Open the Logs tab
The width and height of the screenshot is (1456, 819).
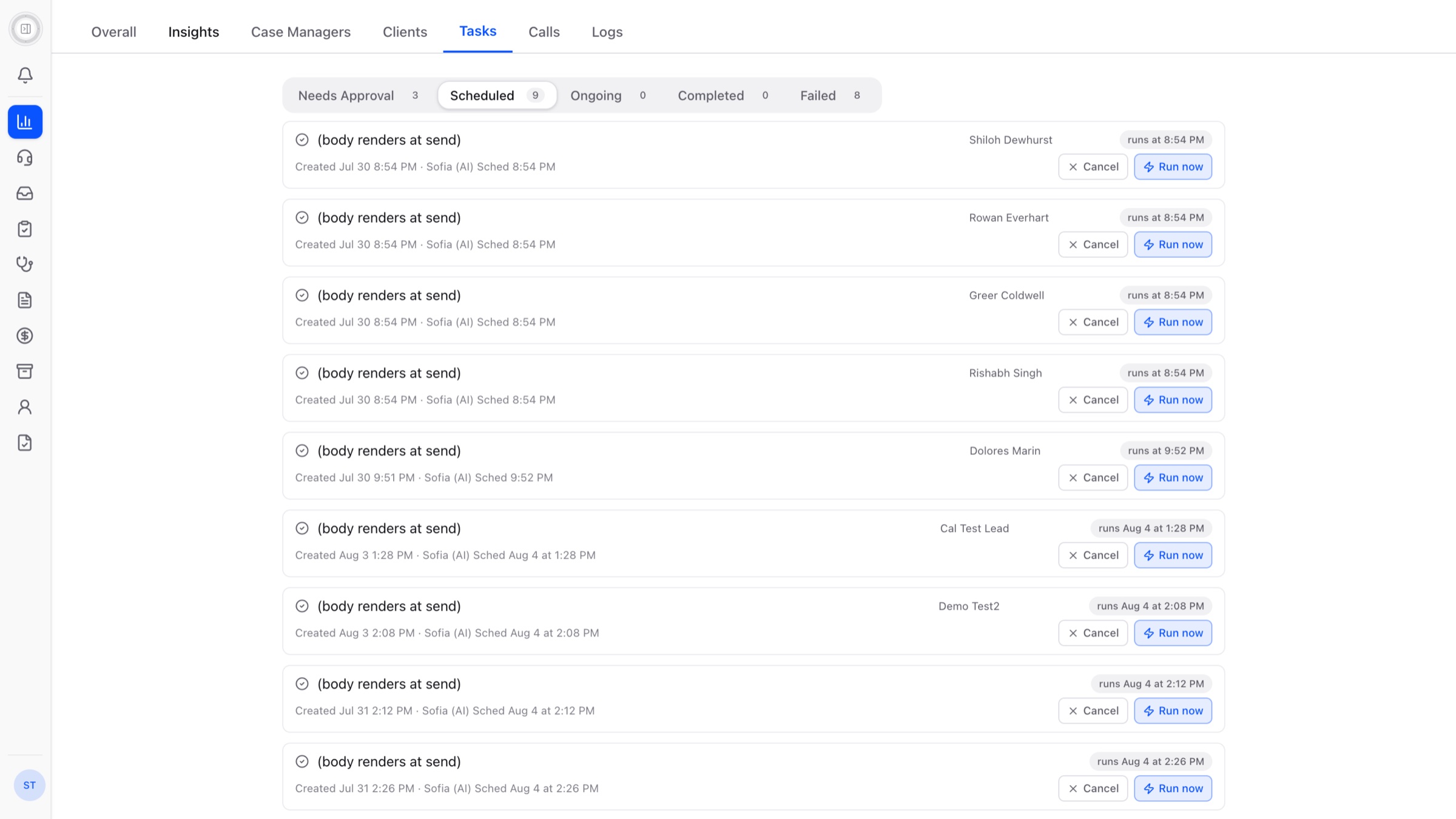click(x=607, y=32)
